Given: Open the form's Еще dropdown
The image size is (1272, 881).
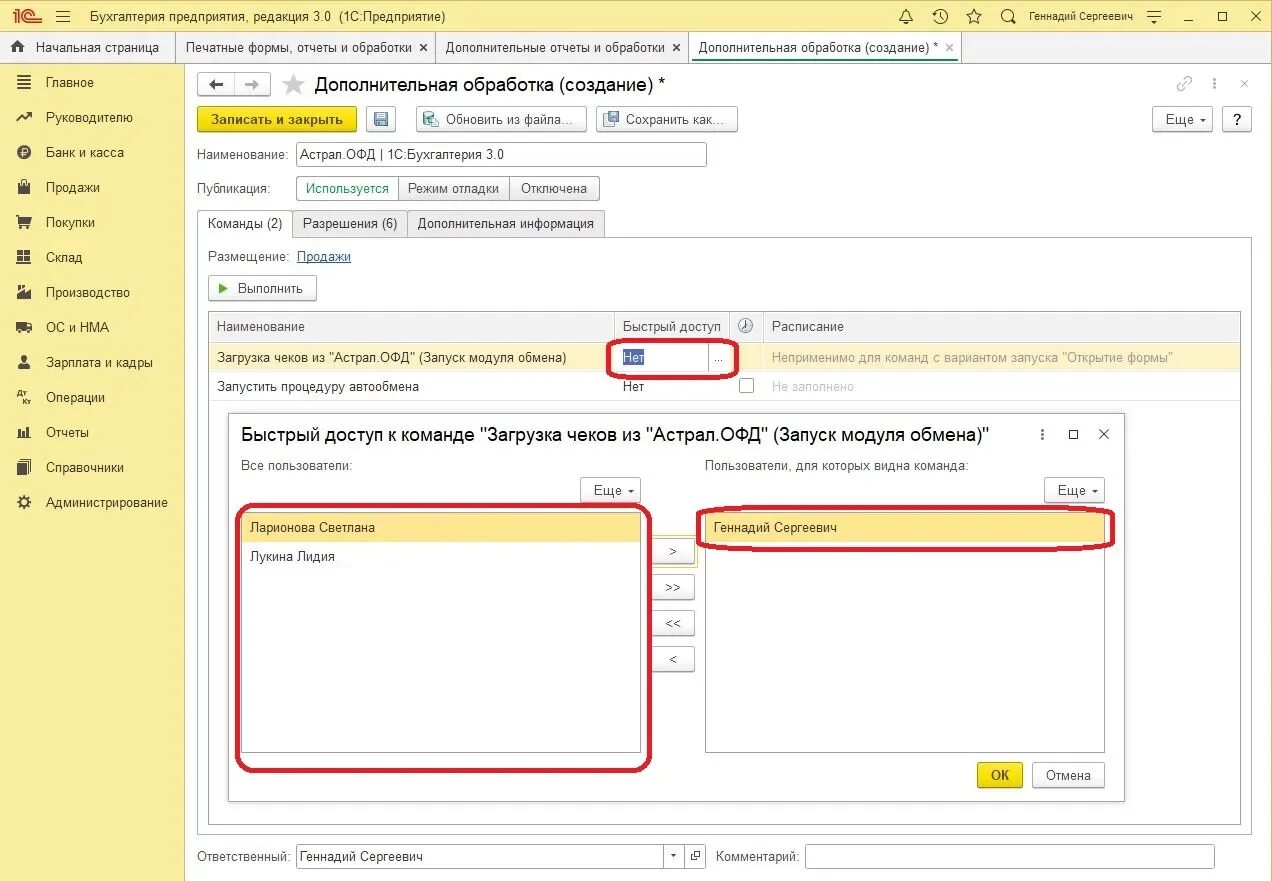Looking at the screenshot, I should 1183,119.
